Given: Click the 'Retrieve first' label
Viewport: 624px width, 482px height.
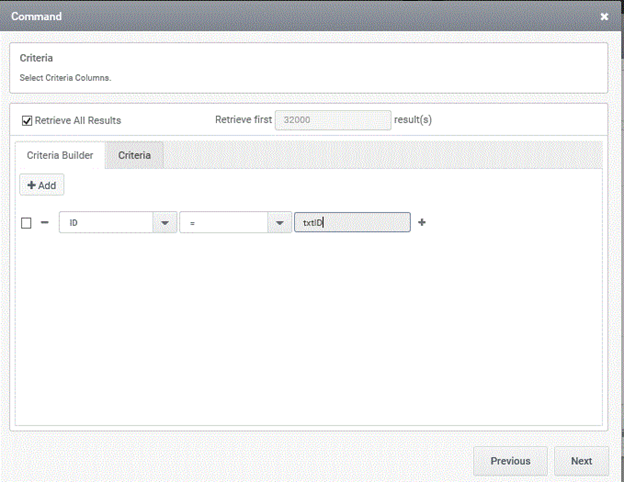Looking at the screenshot, I should click(x=243, y=119).
